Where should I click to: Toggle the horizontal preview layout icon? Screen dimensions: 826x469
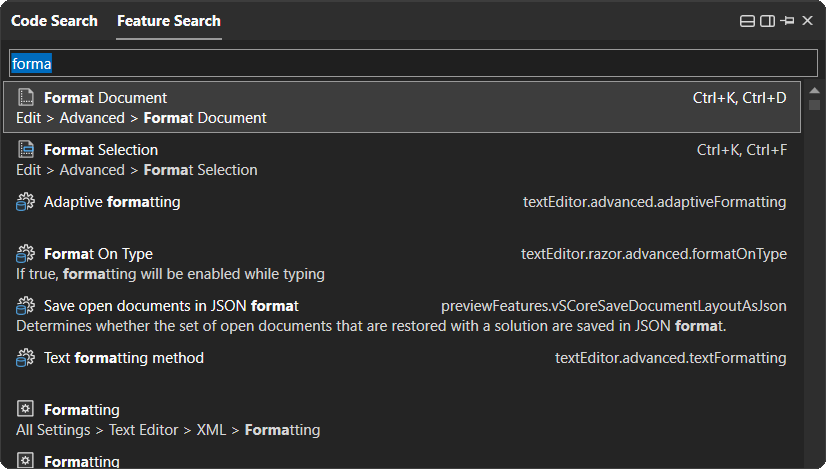pos(747,21)
